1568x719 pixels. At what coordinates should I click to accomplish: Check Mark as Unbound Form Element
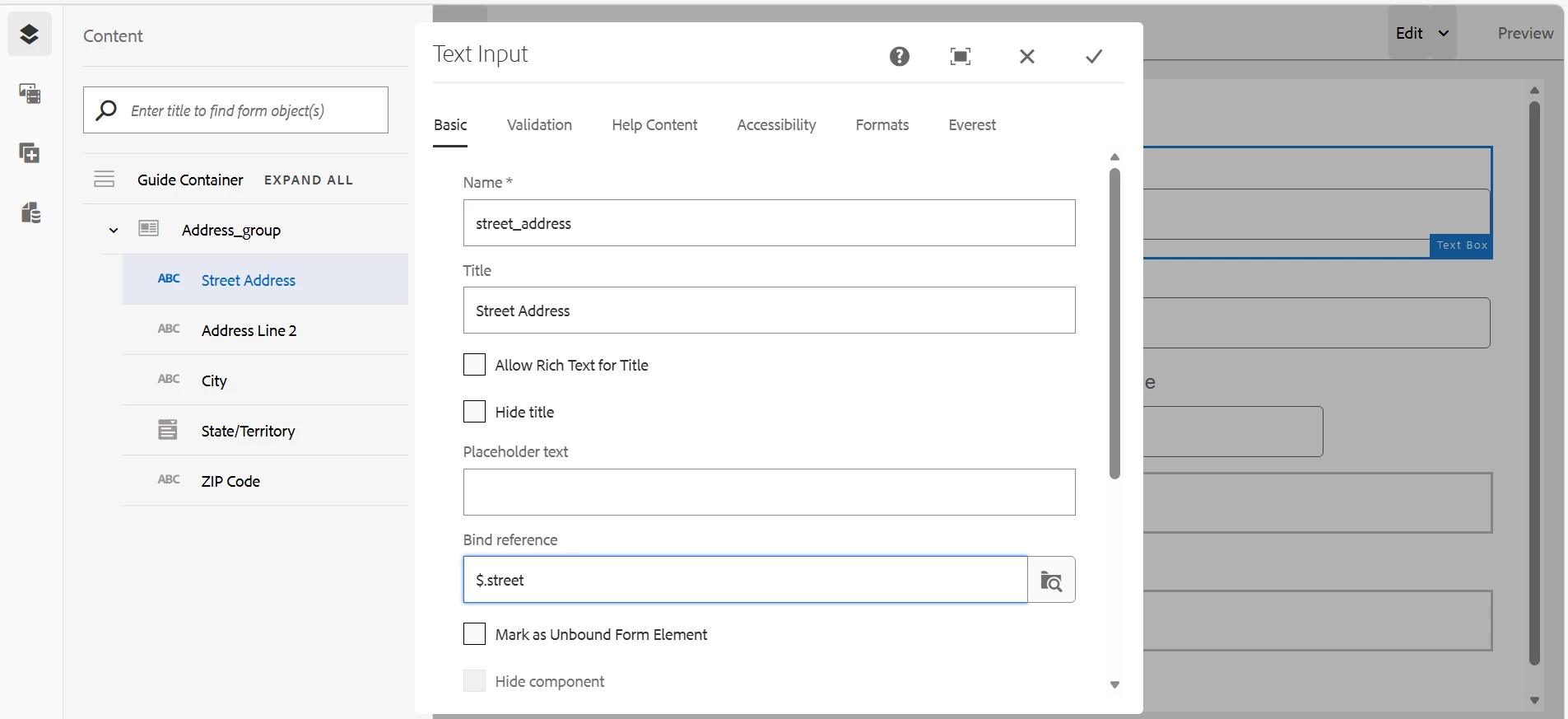pos(474,634)
